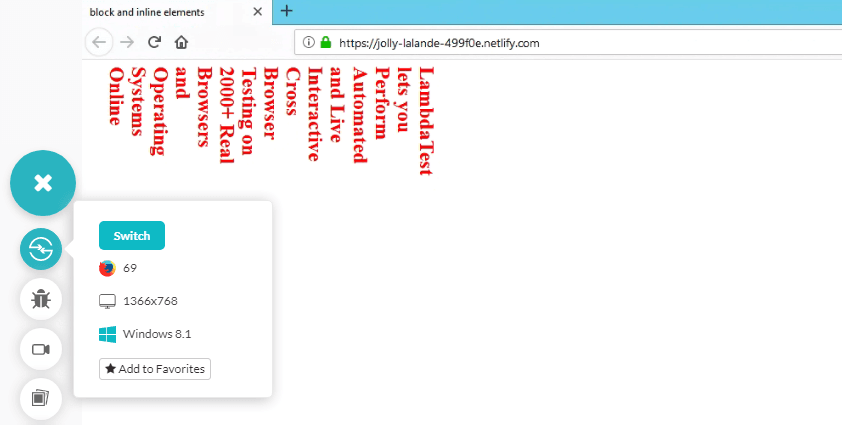
Task: Close the LambdaTest floating menu with X
Action: (43, 183)
